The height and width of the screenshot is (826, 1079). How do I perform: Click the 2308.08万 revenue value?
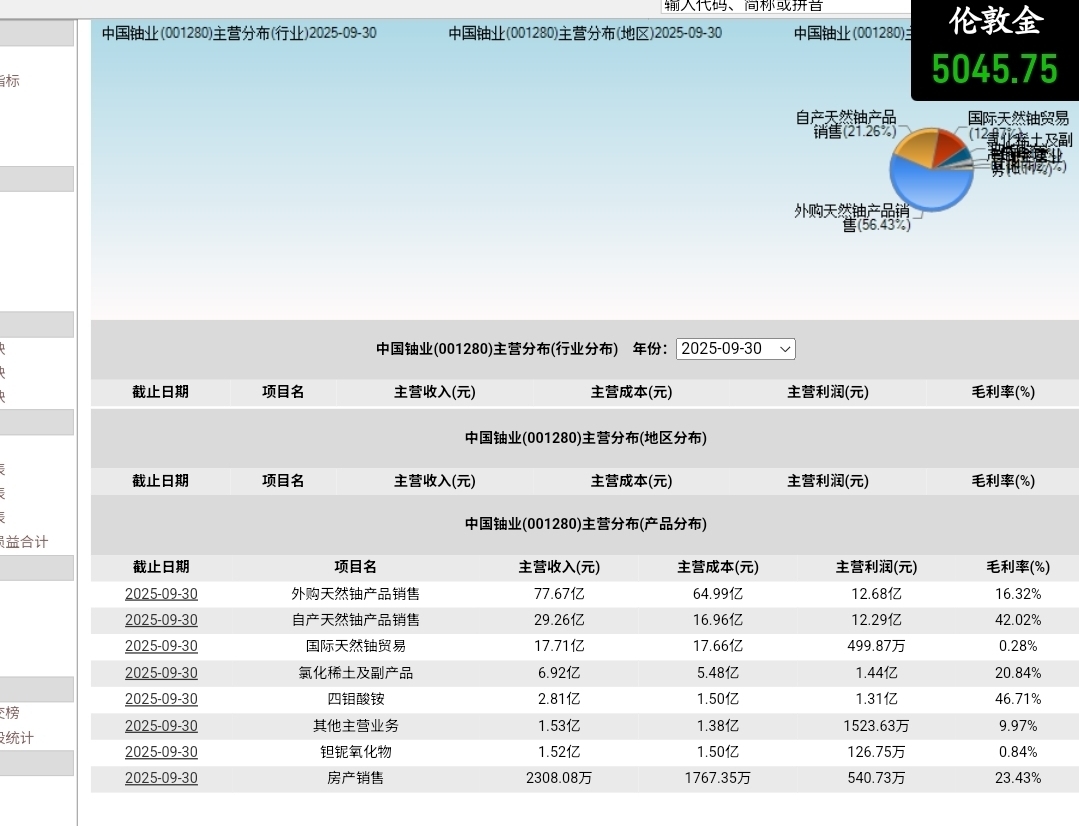[x=559, y=779]
